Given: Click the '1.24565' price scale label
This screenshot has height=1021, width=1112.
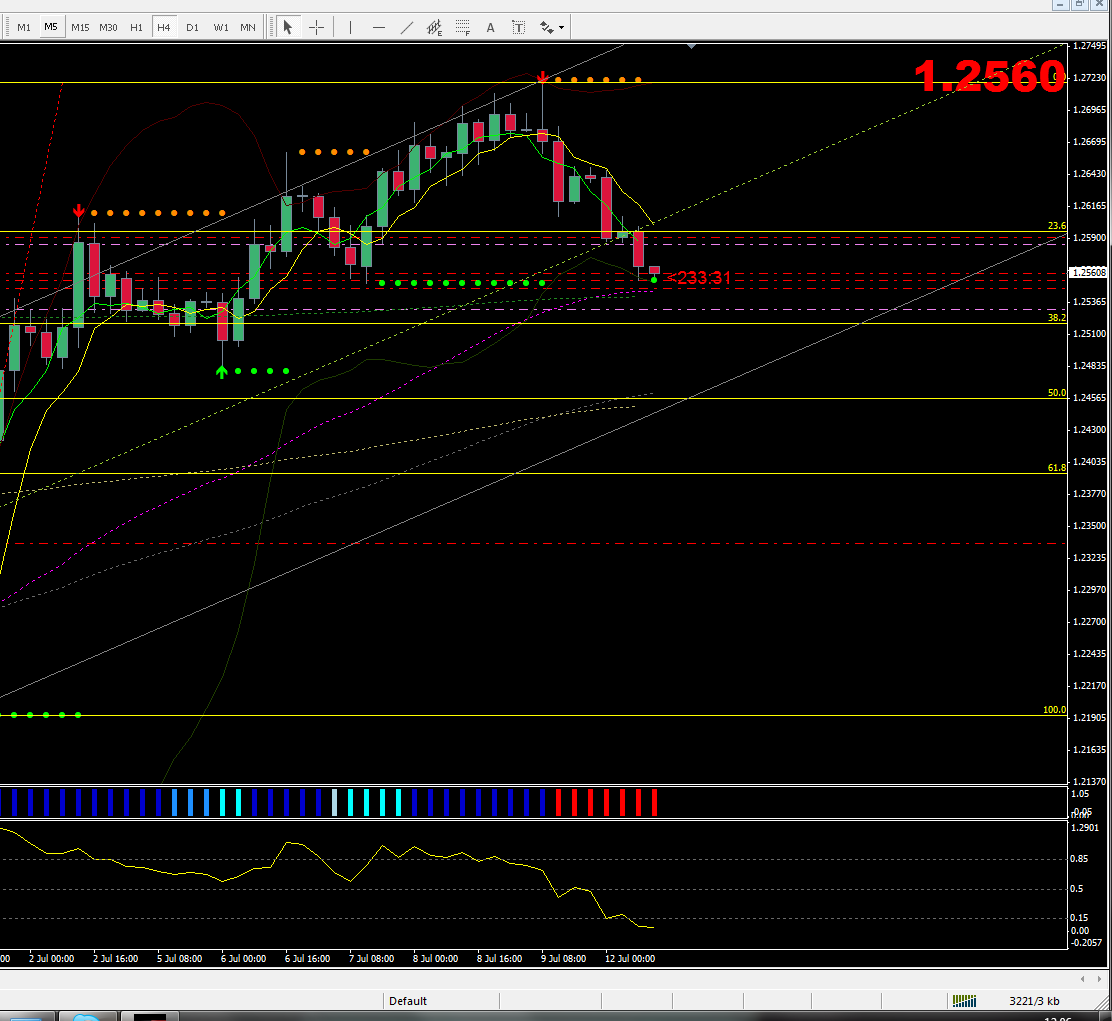Looking at the screenshot, I should pyautogui.click(x=1089, y=398).
